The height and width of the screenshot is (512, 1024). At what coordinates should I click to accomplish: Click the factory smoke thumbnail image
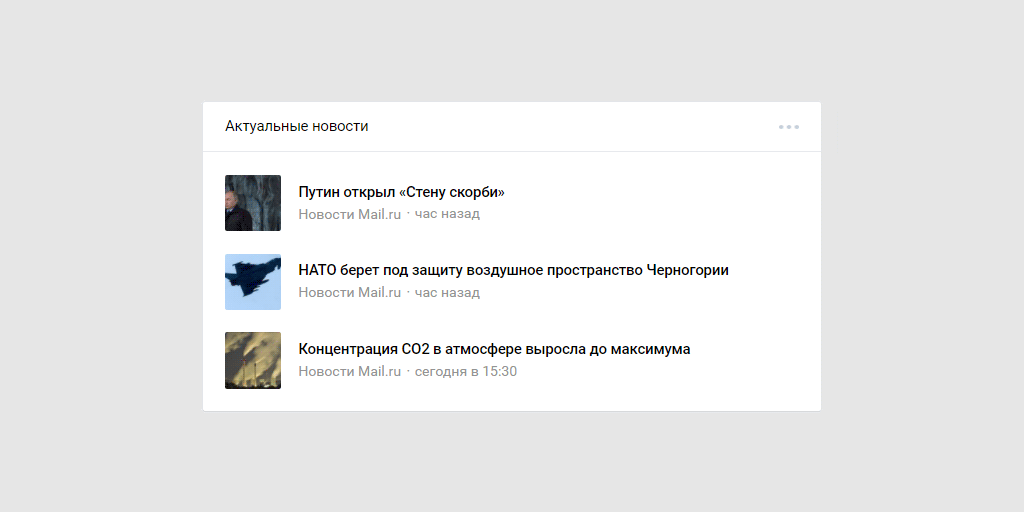pyautogui.click(x=253, y=360)
